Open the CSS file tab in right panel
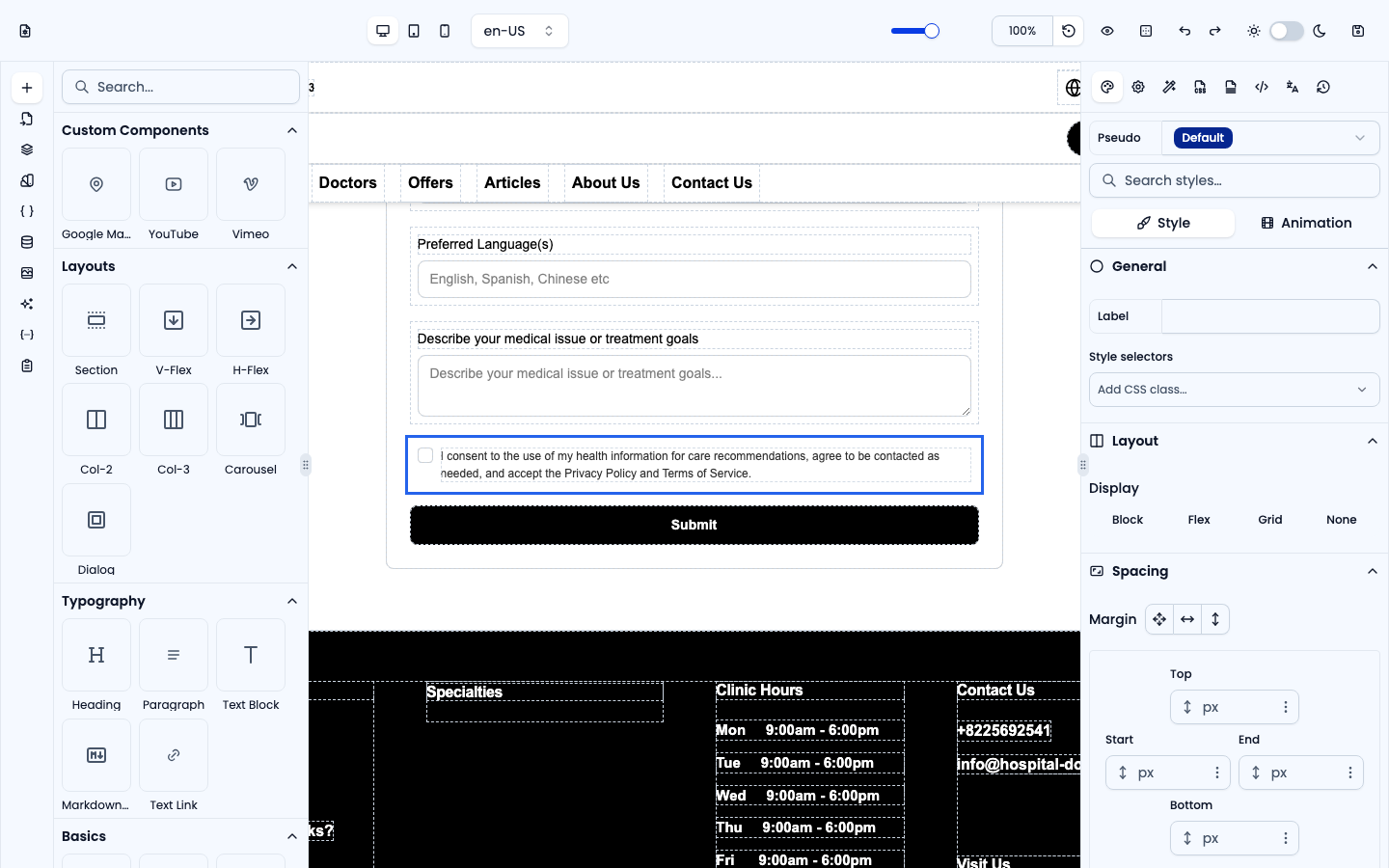Screen dimensions: 1389x868 tap(1200, 87)
